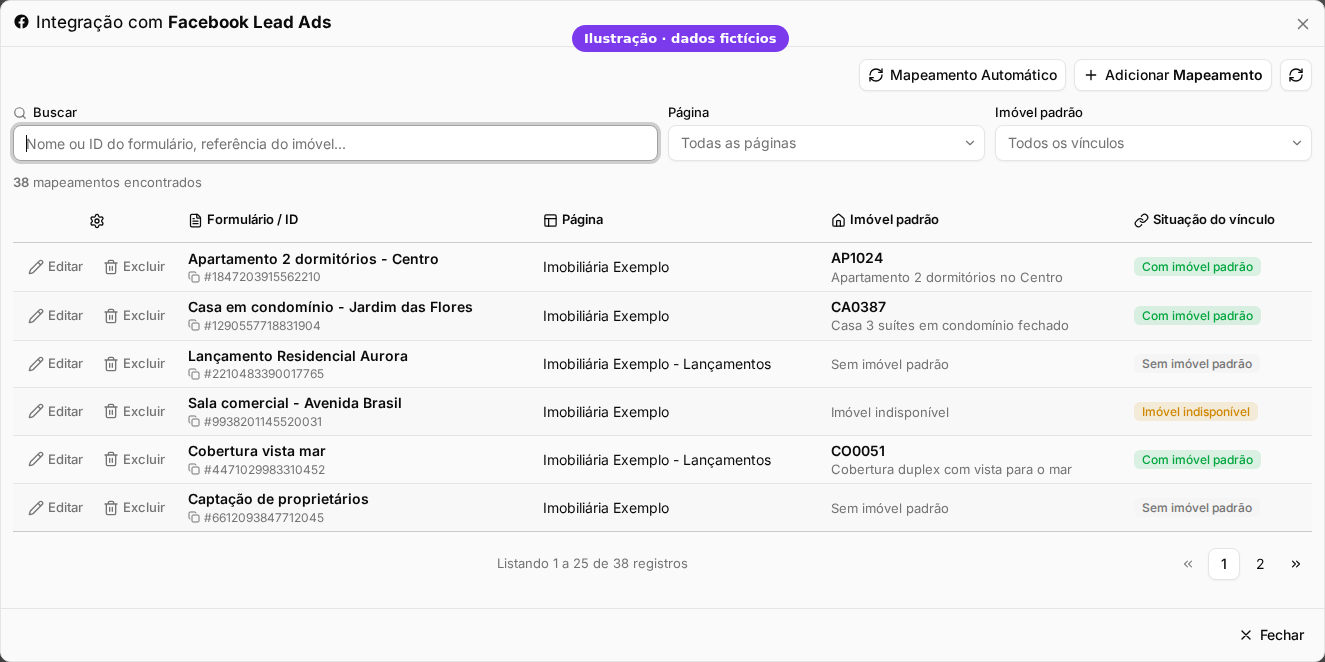This screenshot has height=662, width=1325.
Task: Click the Formulário / ID column header
Action: tap(243, 220)
